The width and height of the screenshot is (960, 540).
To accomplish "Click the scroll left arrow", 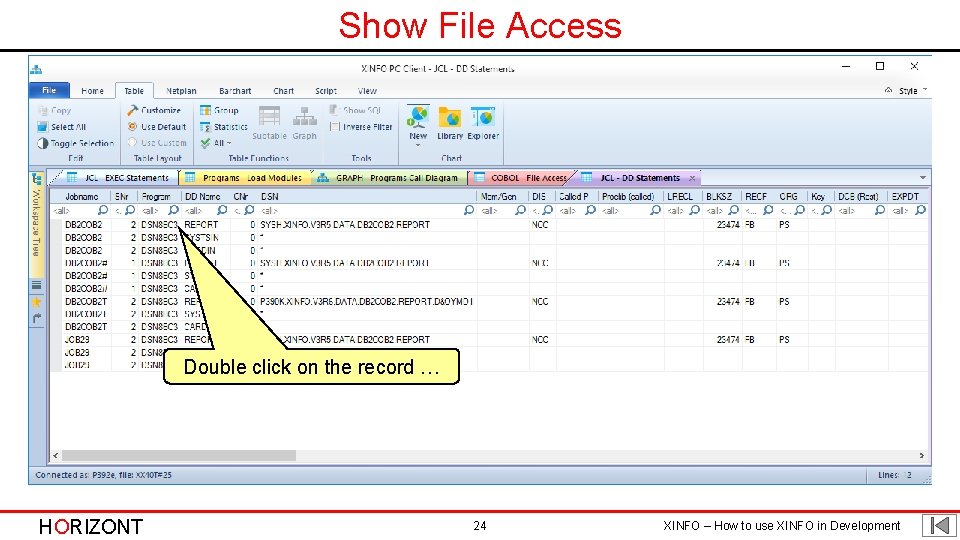I will coord(56,456).
